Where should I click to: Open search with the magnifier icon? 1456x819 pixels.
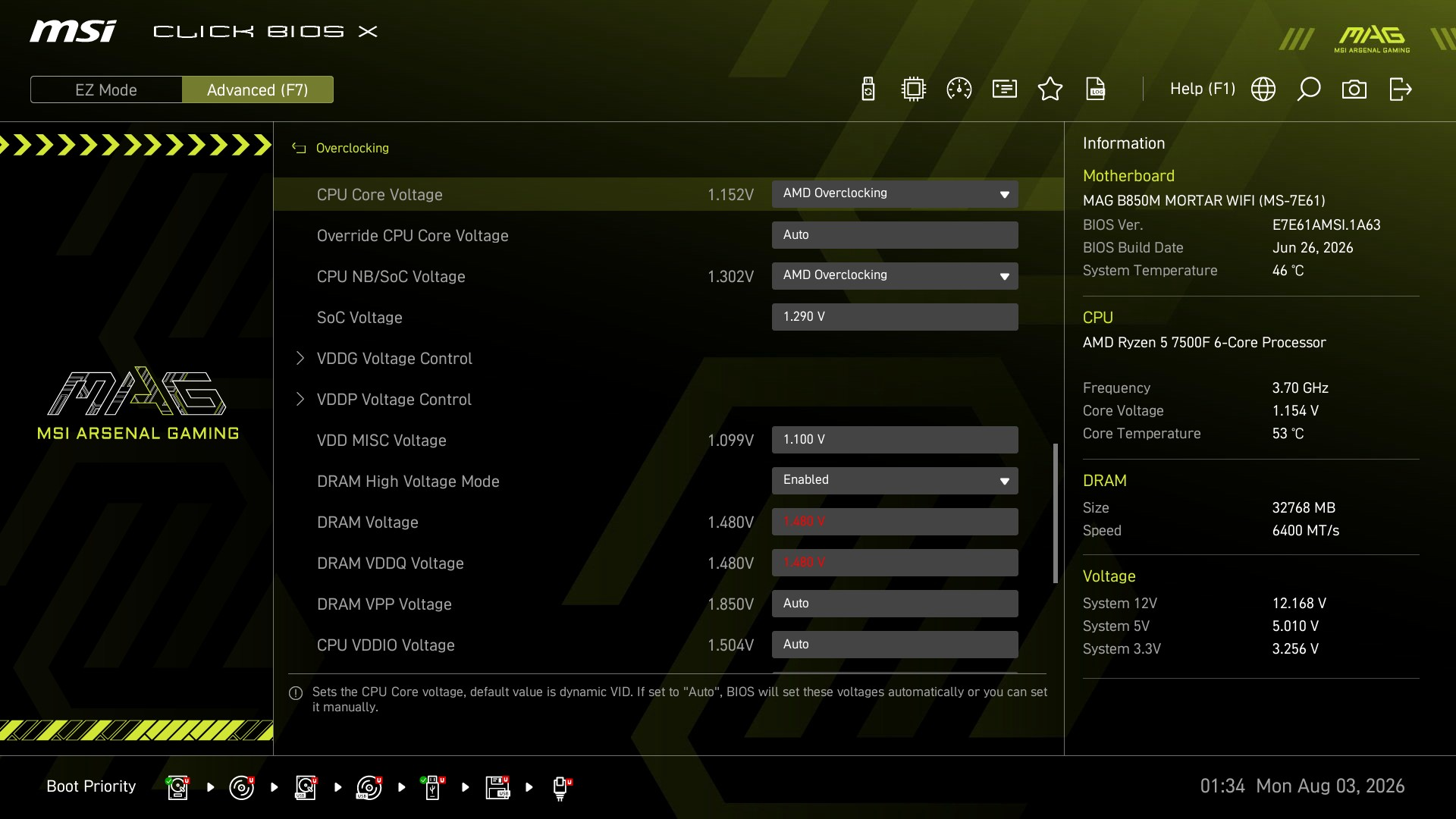coord(1309,89)
